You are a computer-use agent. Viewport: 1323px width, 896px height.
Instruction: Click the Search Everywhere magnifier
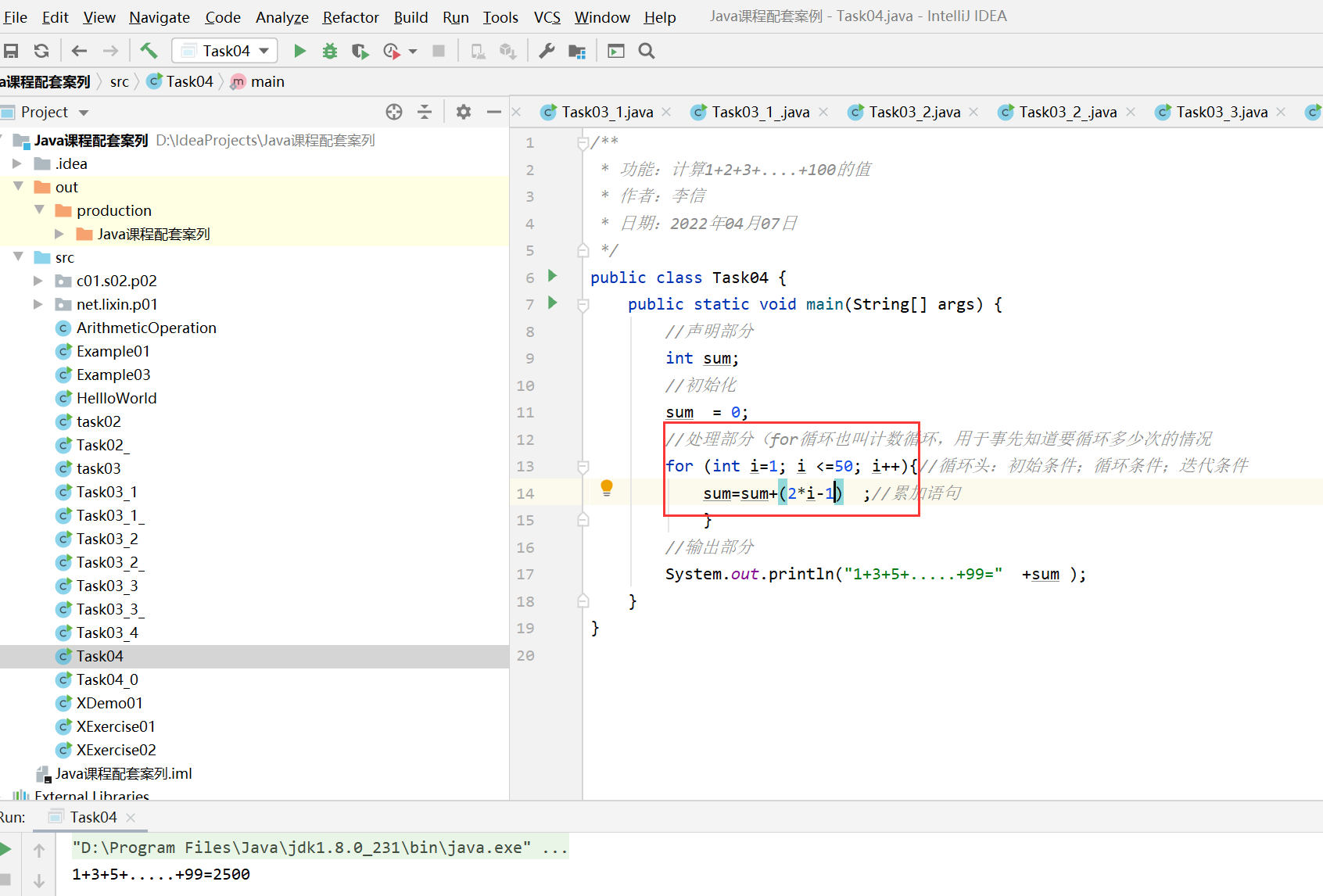coord(647,51)
